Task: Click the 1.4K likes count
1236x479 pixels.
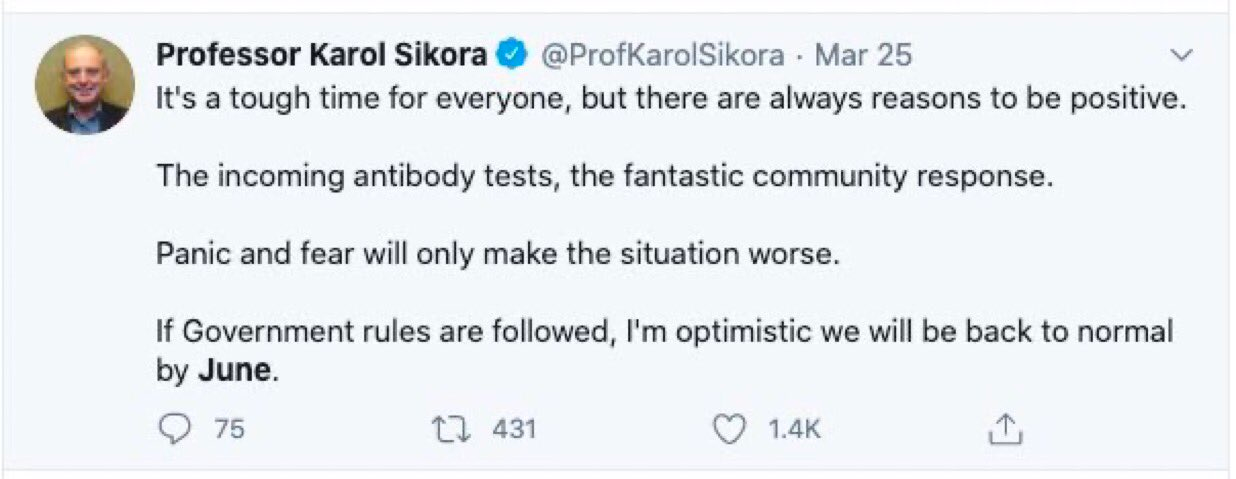Action: click(794, 430)
